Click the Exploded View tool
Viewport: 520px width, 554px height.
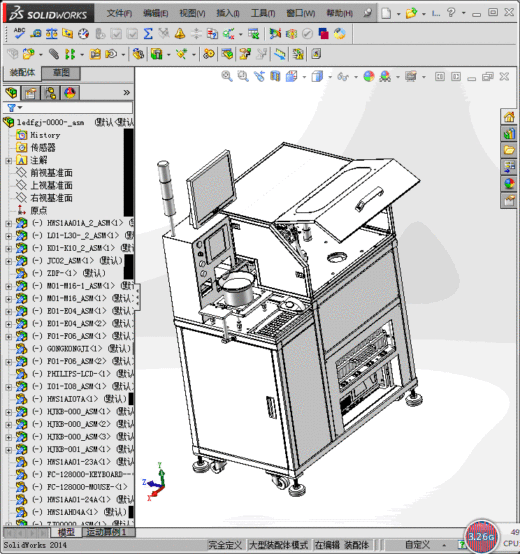pos(245,54)
